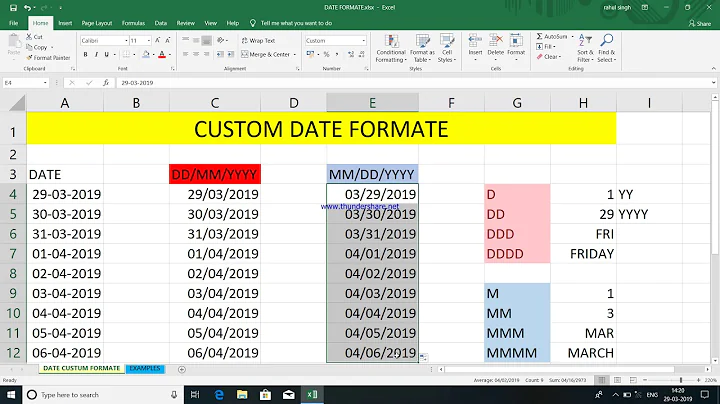This screenshot has height=404, width=720.
Task: Open the Cell Styles gallery
Action: click(446, 48)
